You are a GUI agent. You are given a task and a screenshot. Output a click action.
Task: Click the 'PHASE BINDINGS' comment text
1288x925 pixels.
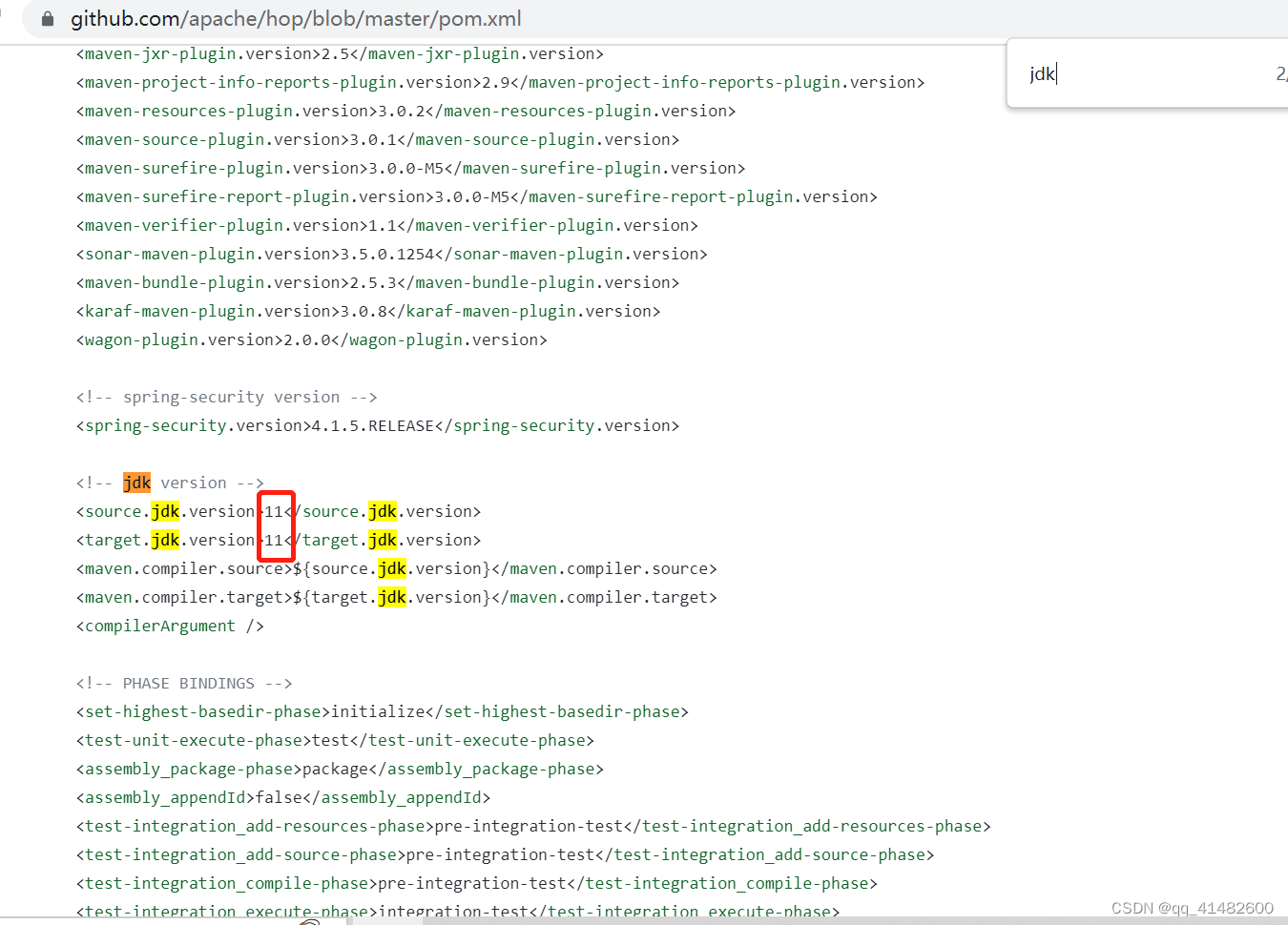188,683
